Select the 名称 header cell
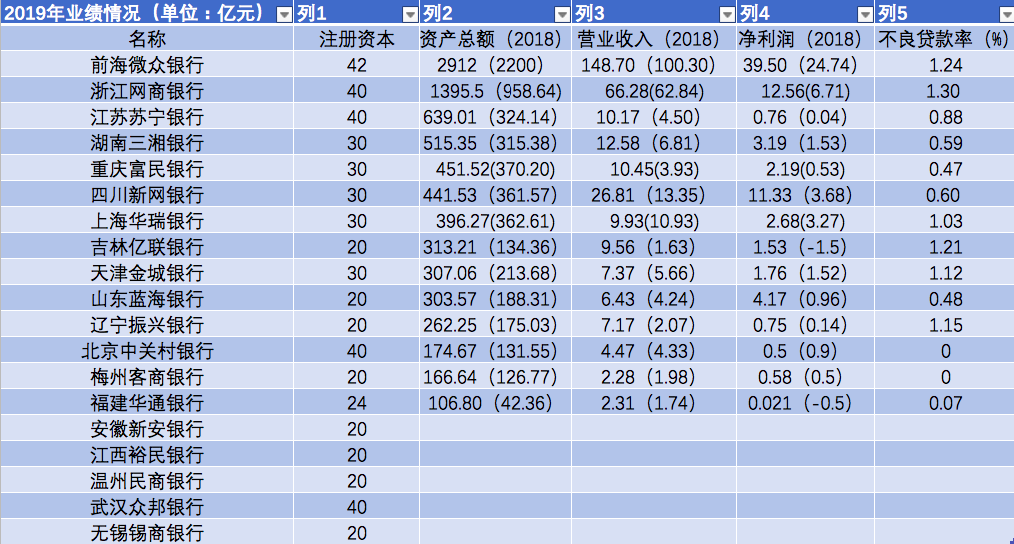This screenshot has height=544, width=1014. coord(147,39)
